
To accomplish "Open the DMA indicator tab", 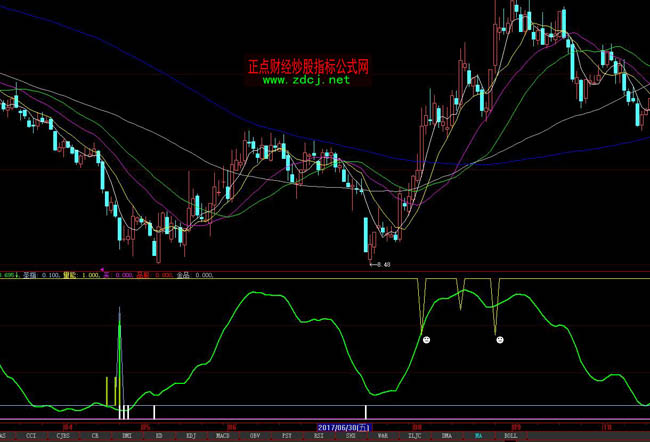I will [446, 437].
